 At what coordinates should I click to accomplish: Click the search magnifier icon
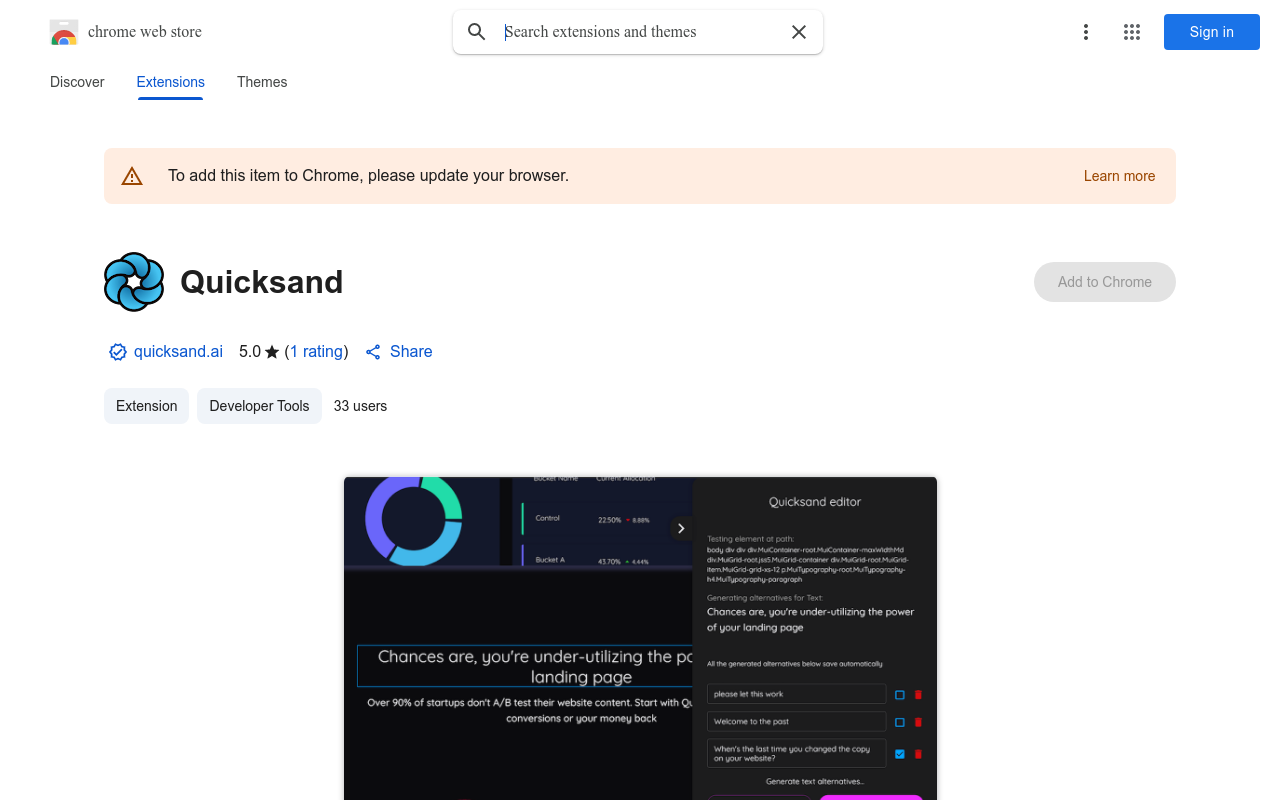pos(477,32)
